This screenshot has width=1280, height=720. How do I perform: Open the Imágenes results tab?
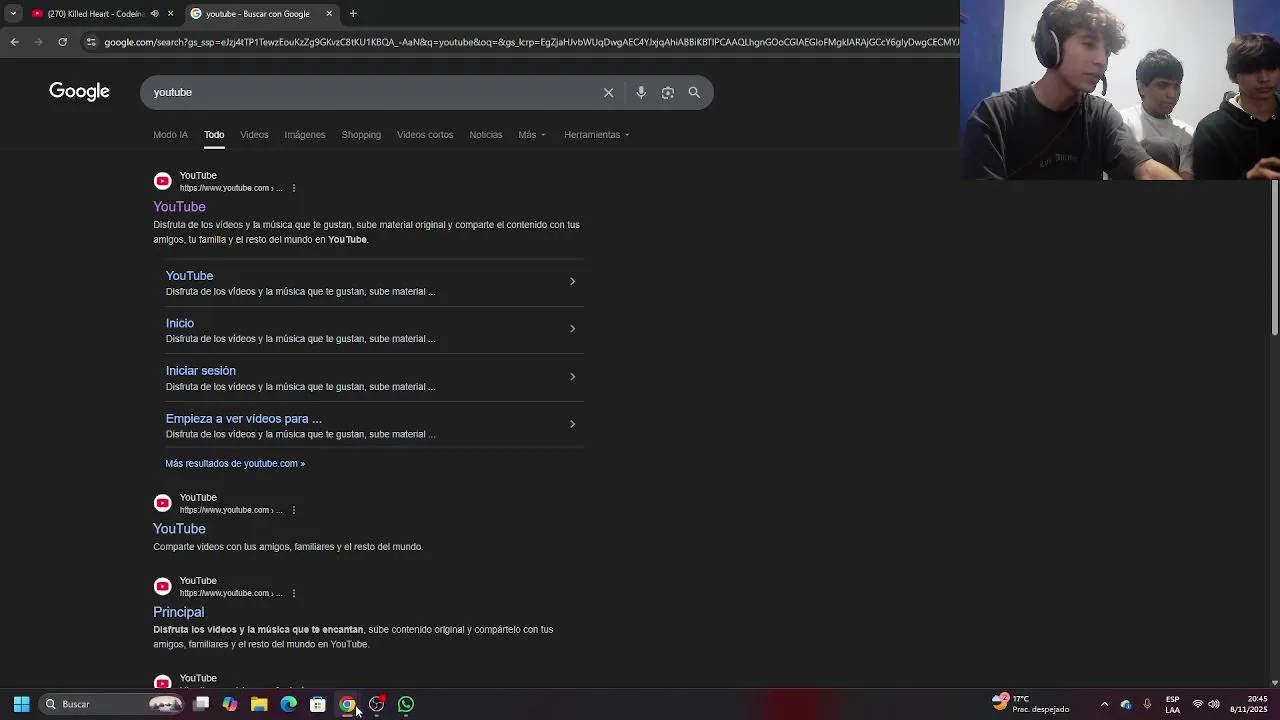coord(305,134)
